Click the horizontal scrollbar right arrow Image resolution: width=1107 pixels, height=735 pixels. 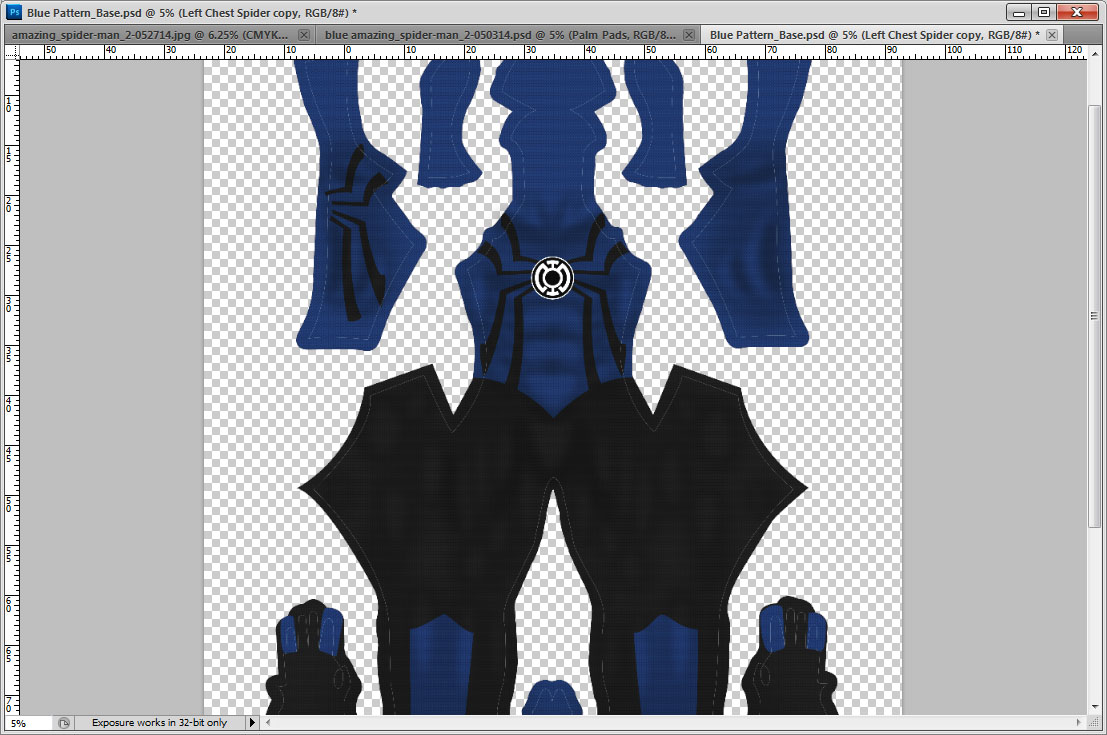(x=1079, y=722)
